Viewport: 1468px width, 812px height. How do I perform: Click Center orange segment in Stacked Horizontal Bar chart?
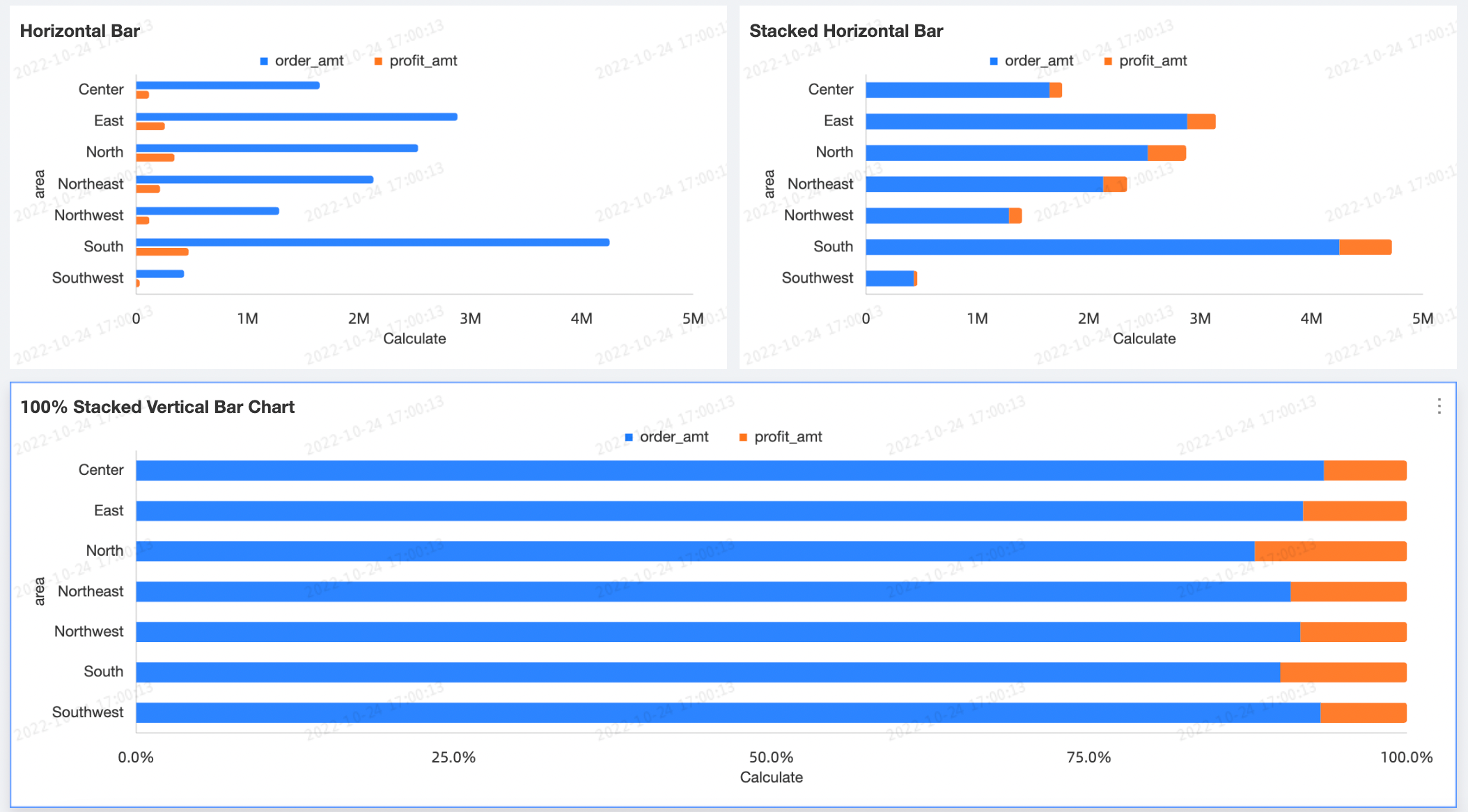1056,90
